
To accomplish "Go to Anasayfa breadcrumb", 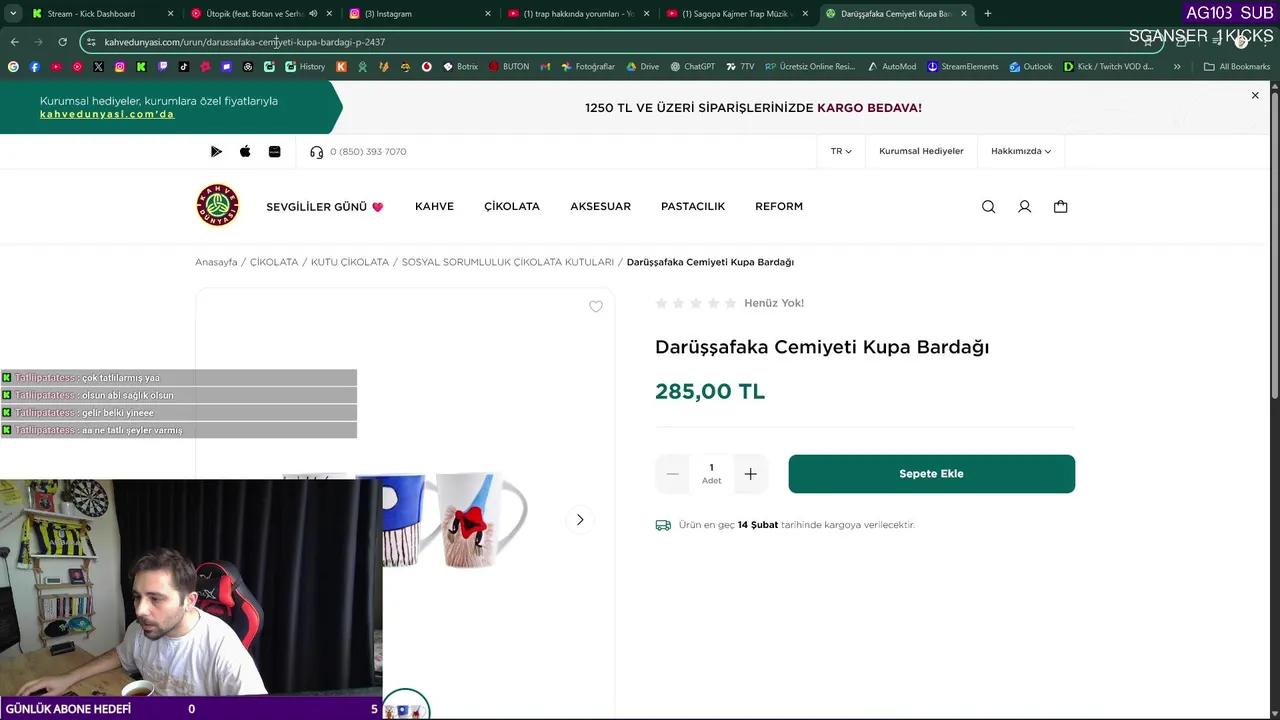I will [216, 262].
